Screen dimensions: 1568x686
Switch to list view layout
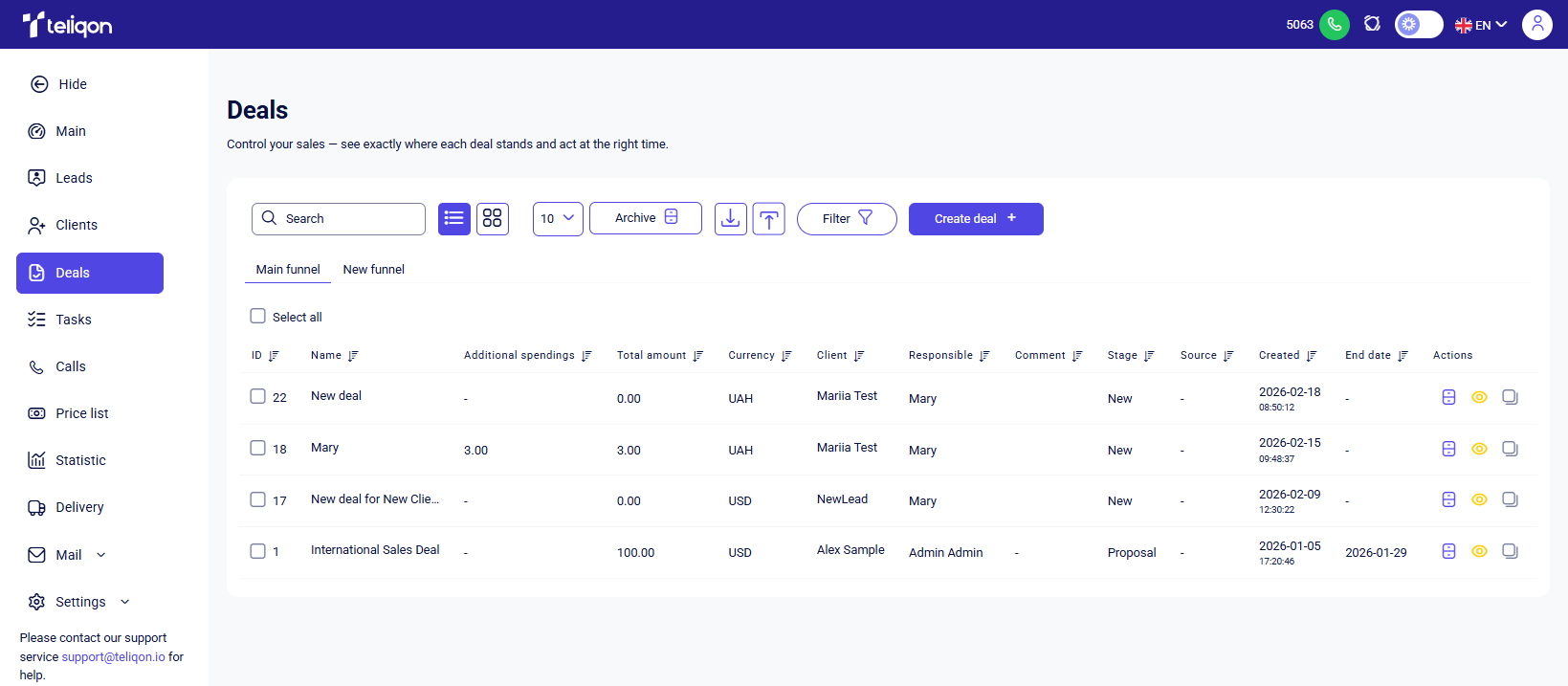(x=454, y=219)
